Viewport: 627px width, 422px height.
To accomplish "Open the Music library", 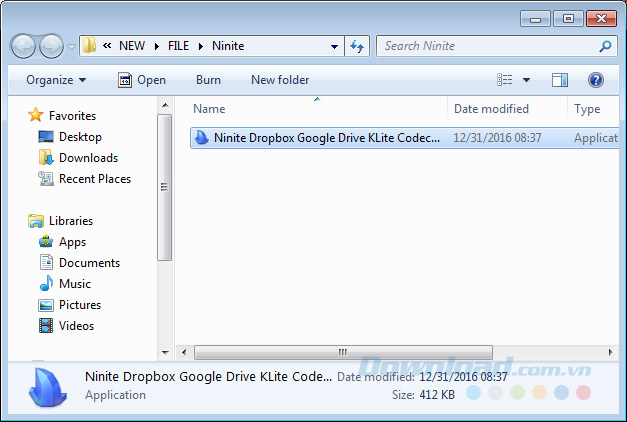I will [75, 284].
